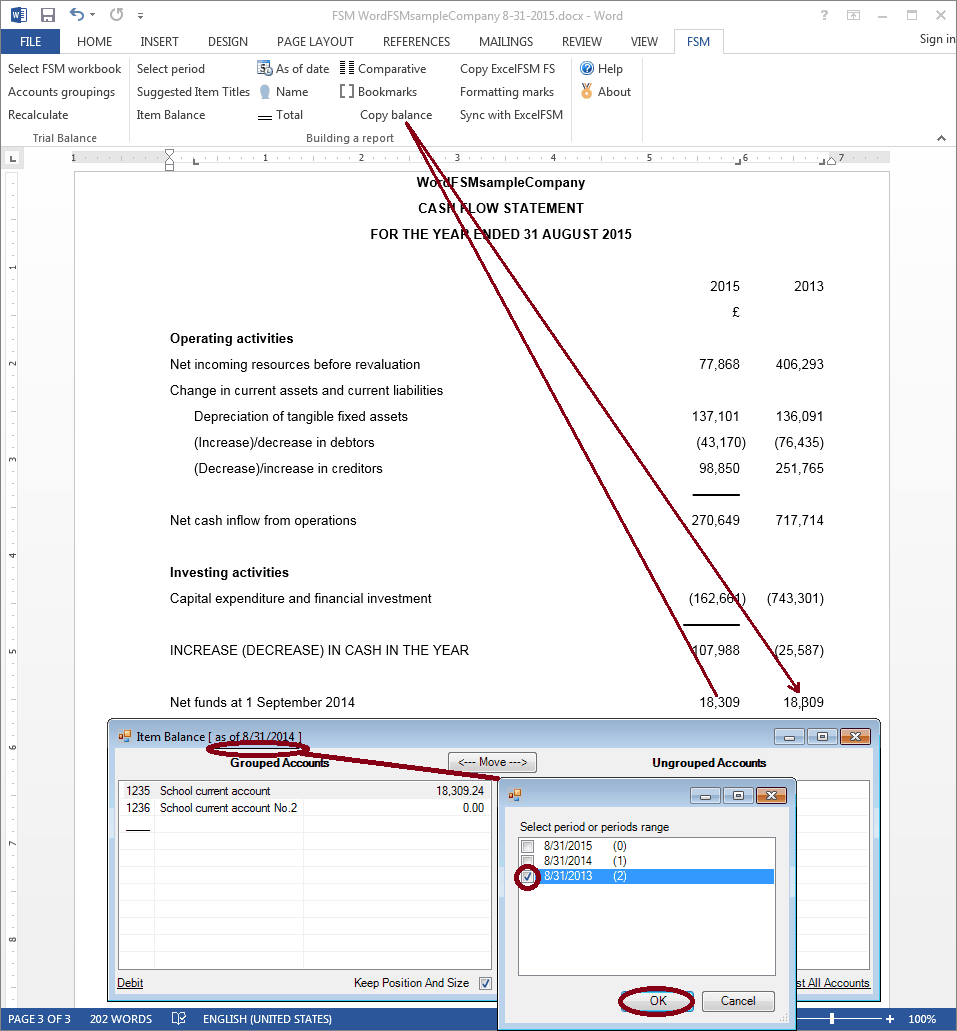
Task: Go to the PAGE LAYOUT tab
Action: (x=315, y=41)
